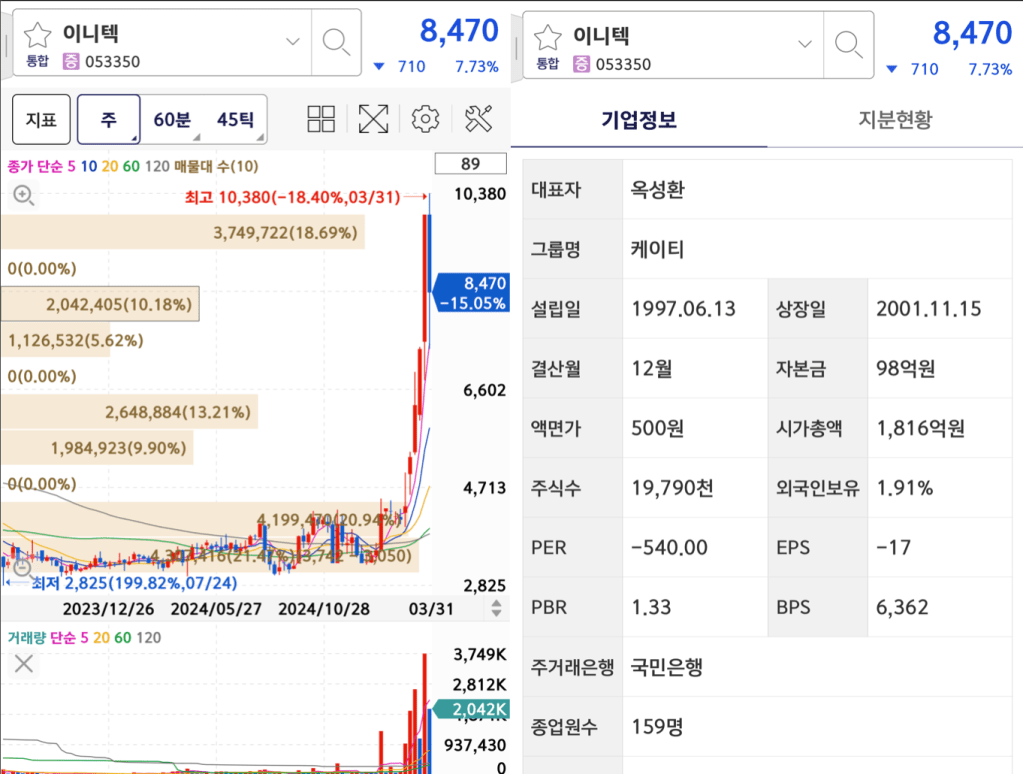Click the group name 케이티
The height and width of the screenshot is (774, 1023).
click(x=658, y=249)
